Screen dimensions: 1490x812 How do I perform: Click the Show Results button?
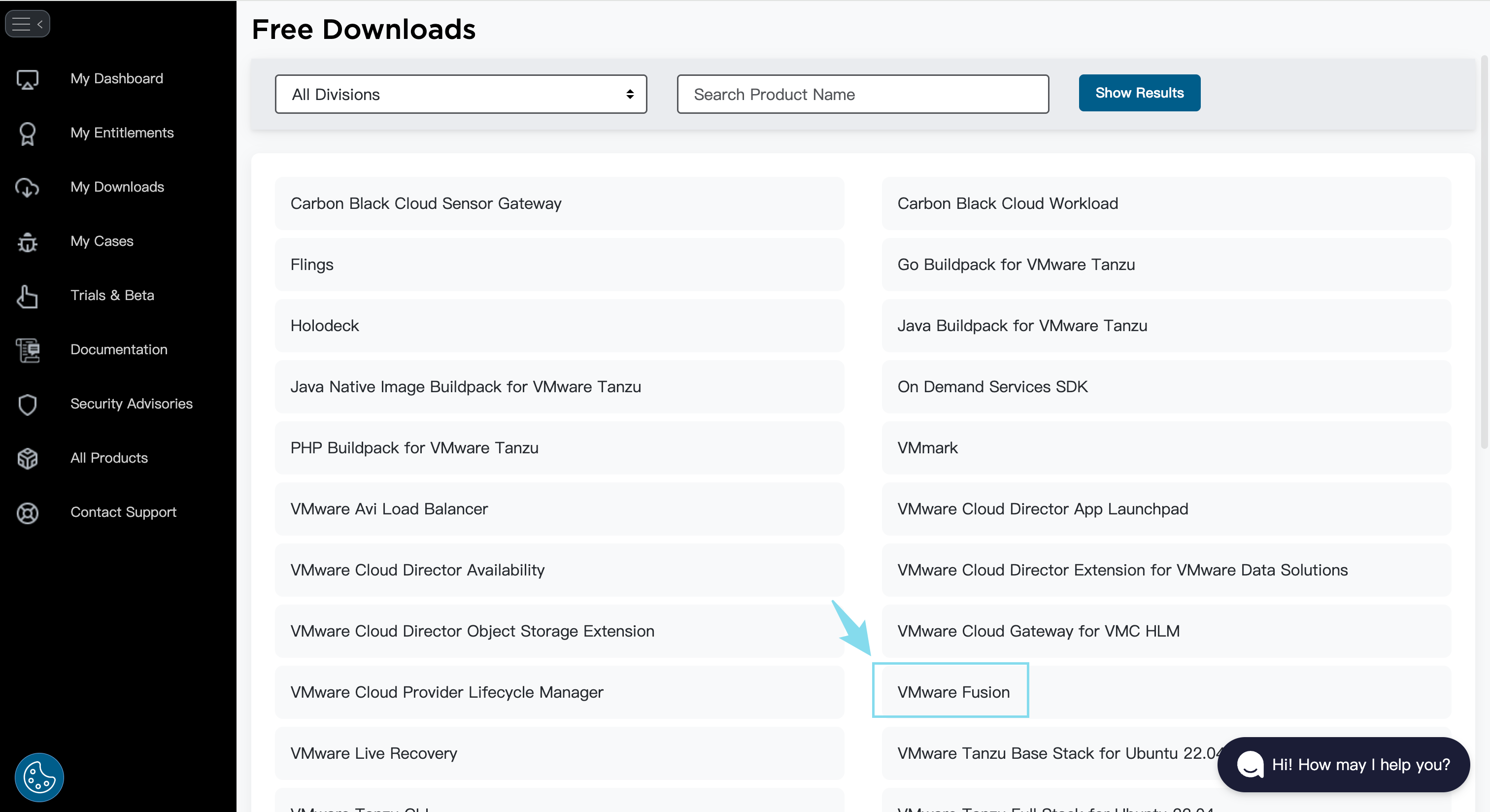[x=1140, y=93]
